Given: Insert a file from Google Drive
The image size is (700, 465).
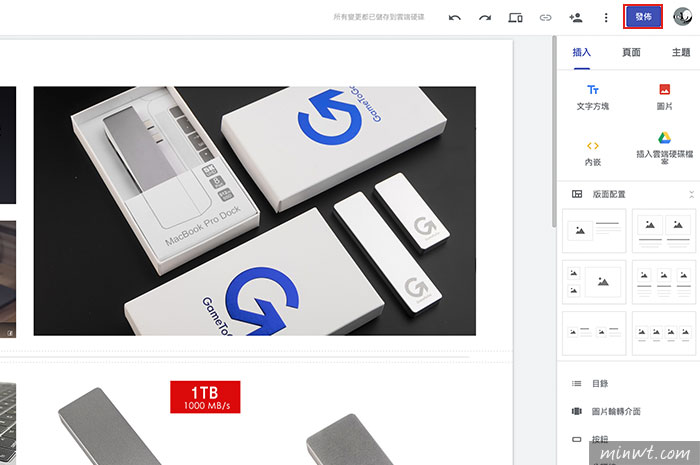Looking at the screenshot, I should pyautogui.click(x=664, y=149).
